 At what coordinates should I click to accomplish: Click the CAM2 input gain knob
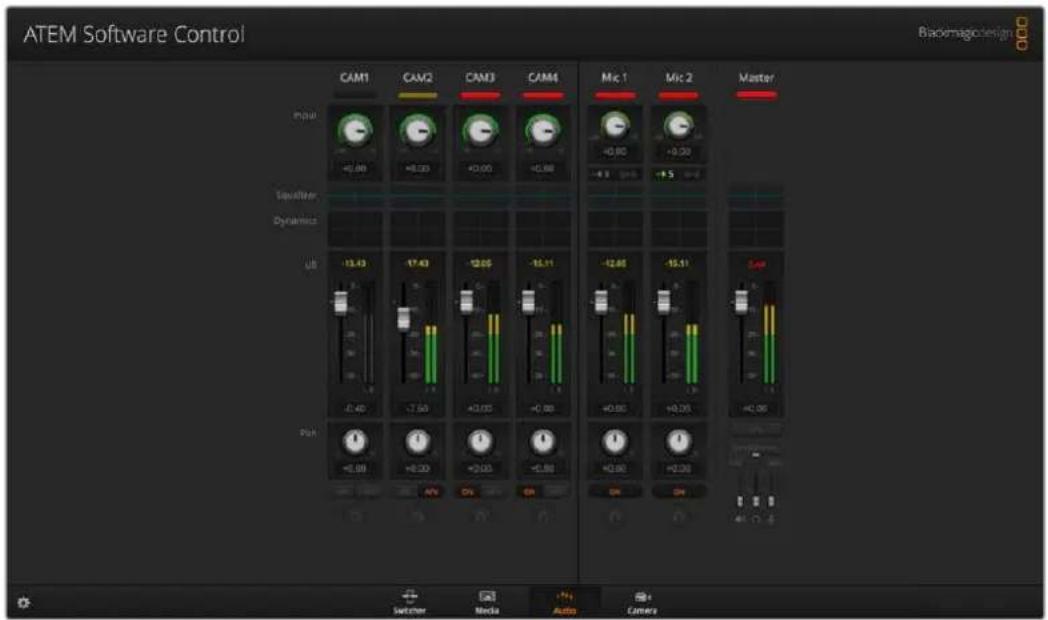417,130
